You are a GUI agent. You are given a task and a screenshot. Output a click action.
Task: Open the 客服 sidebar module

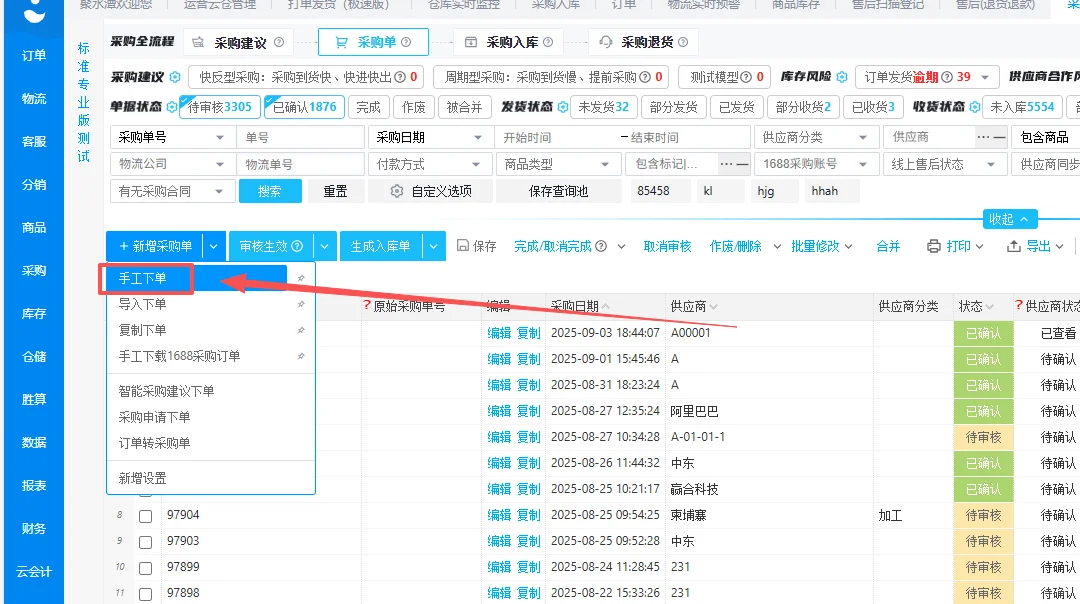(x=34, y=142)
